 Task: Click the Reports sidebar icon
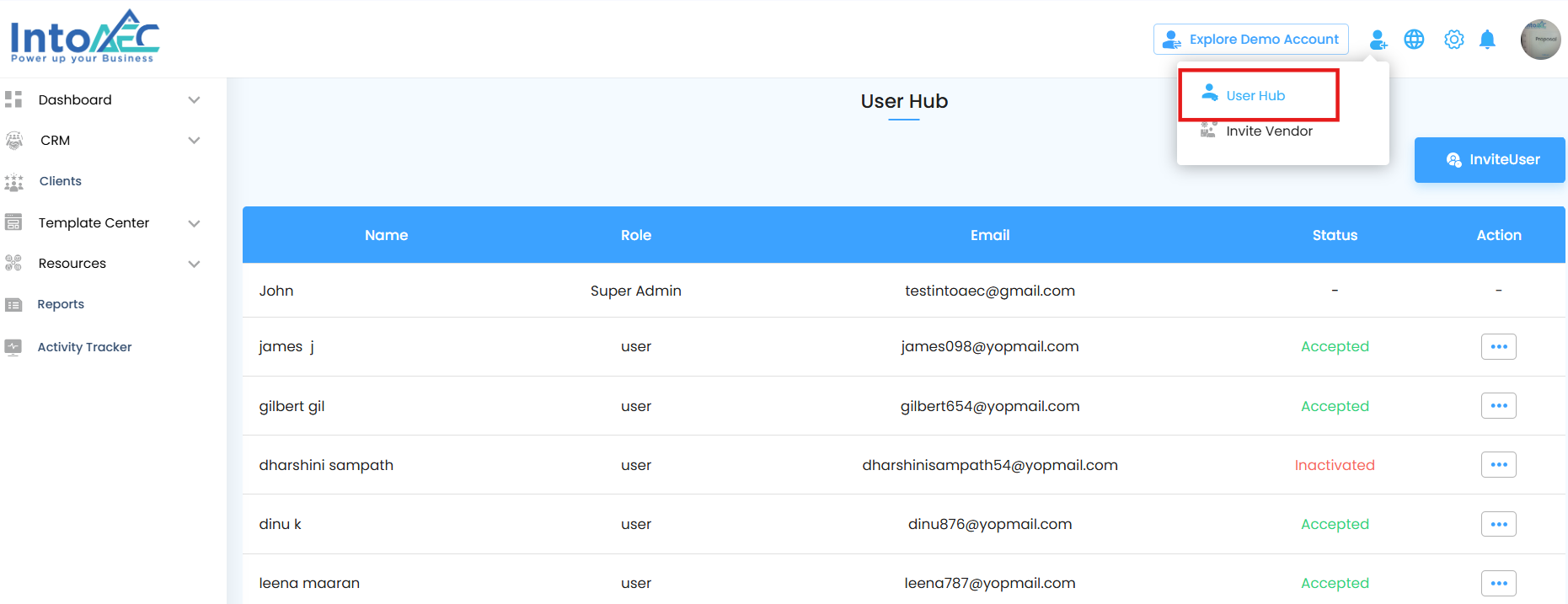tap(13, 305)
